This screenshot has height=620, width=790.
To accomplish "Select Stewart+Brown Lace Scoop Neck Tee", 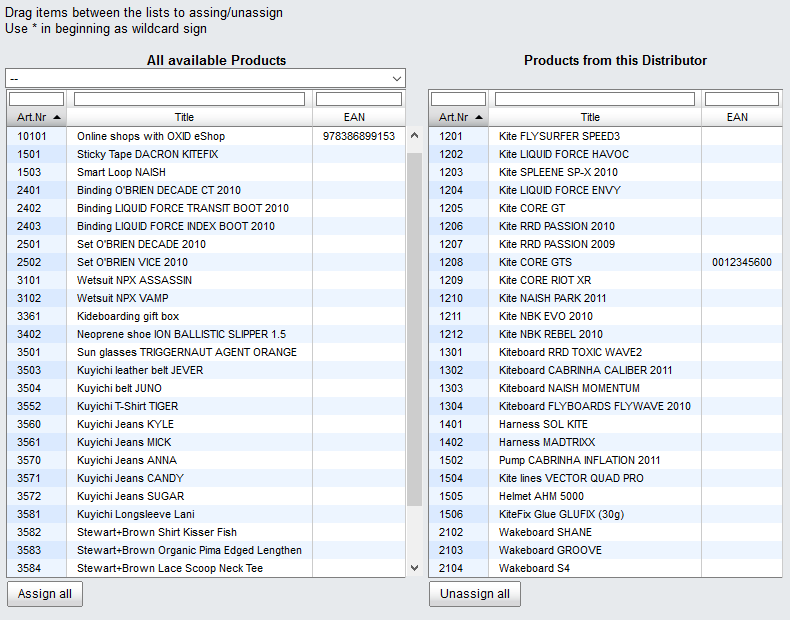I will pos(206,569).
